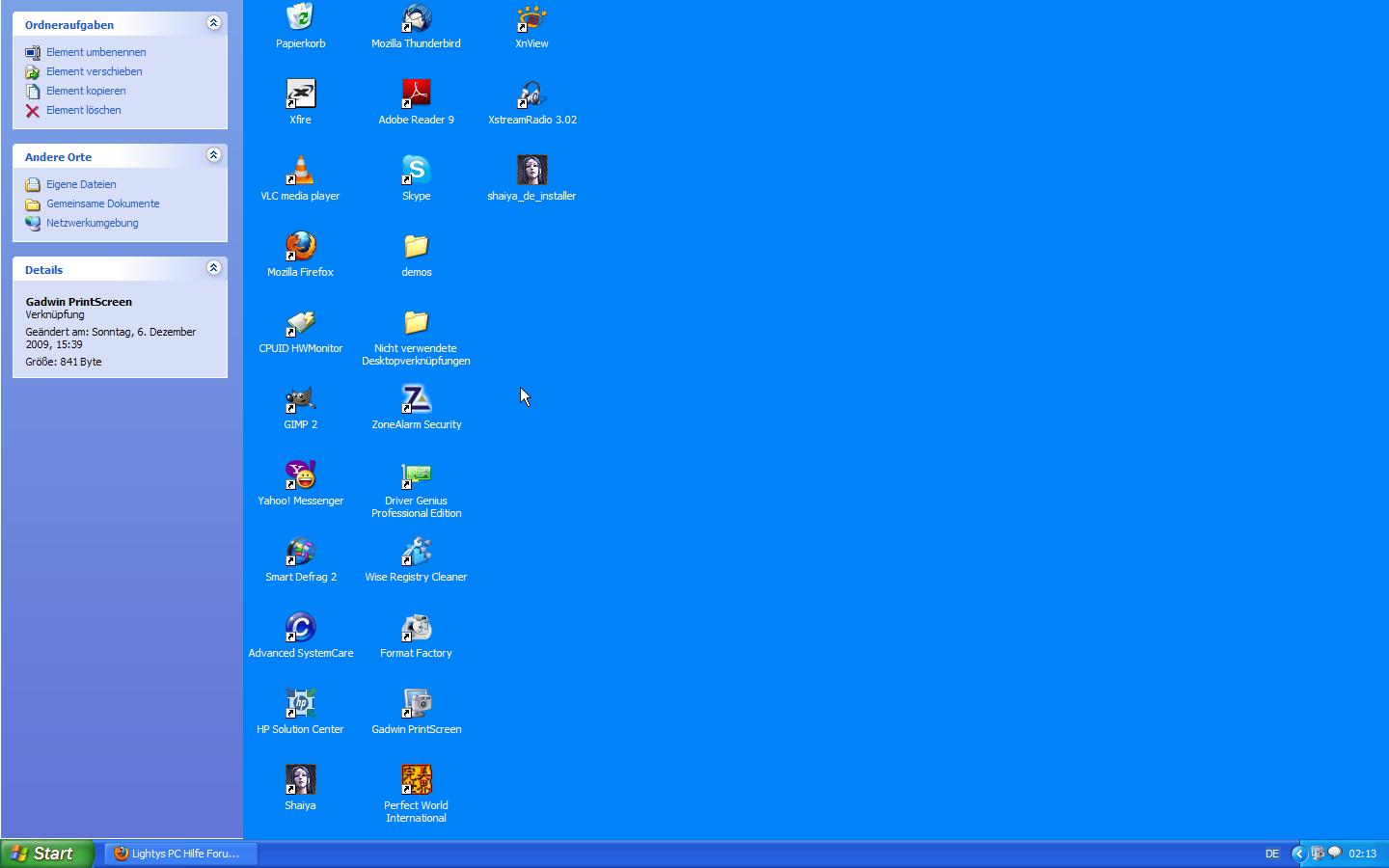
Task: Select the Wise Registry Cleaner icon
Action: 416,551
